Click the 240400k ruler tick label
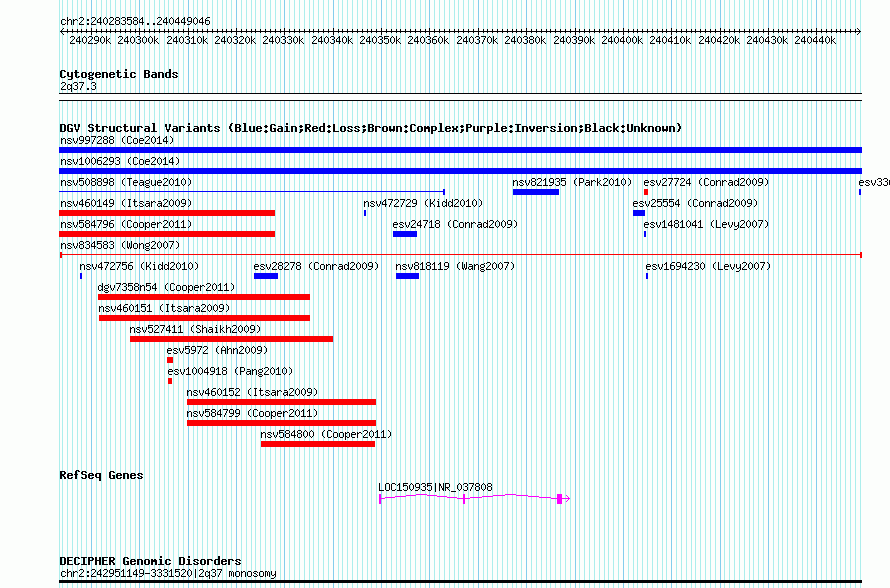The image size is (890, 588). 622,40
